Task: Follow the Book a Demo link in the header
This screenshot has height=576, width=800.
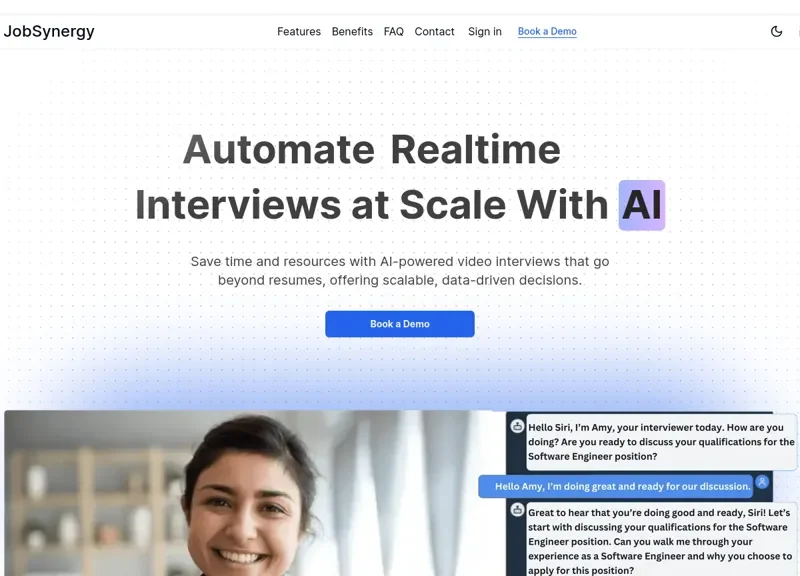Action: tap(547, 32)
